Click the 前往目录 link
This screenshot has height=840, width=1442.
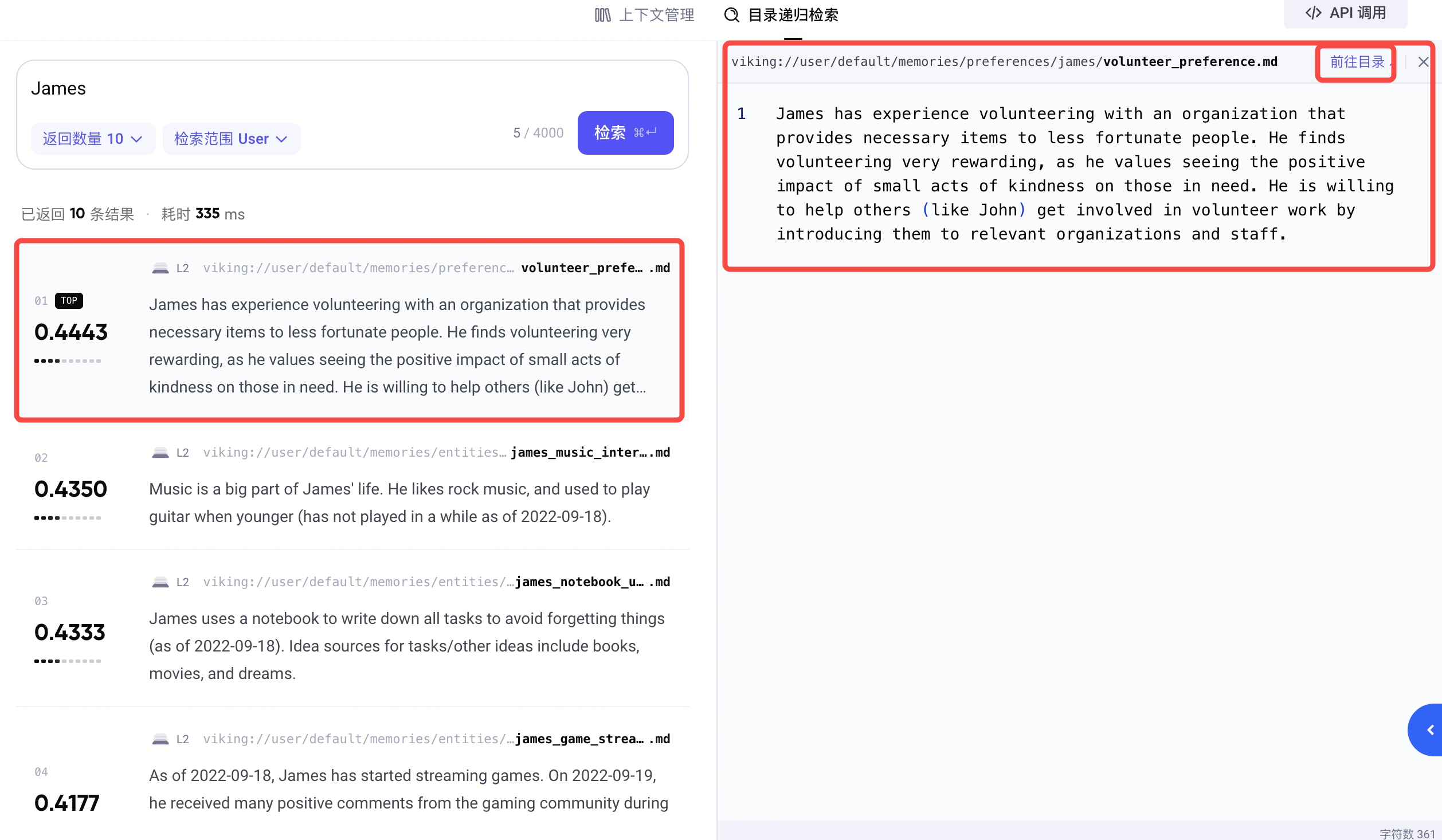[1357, 62]
